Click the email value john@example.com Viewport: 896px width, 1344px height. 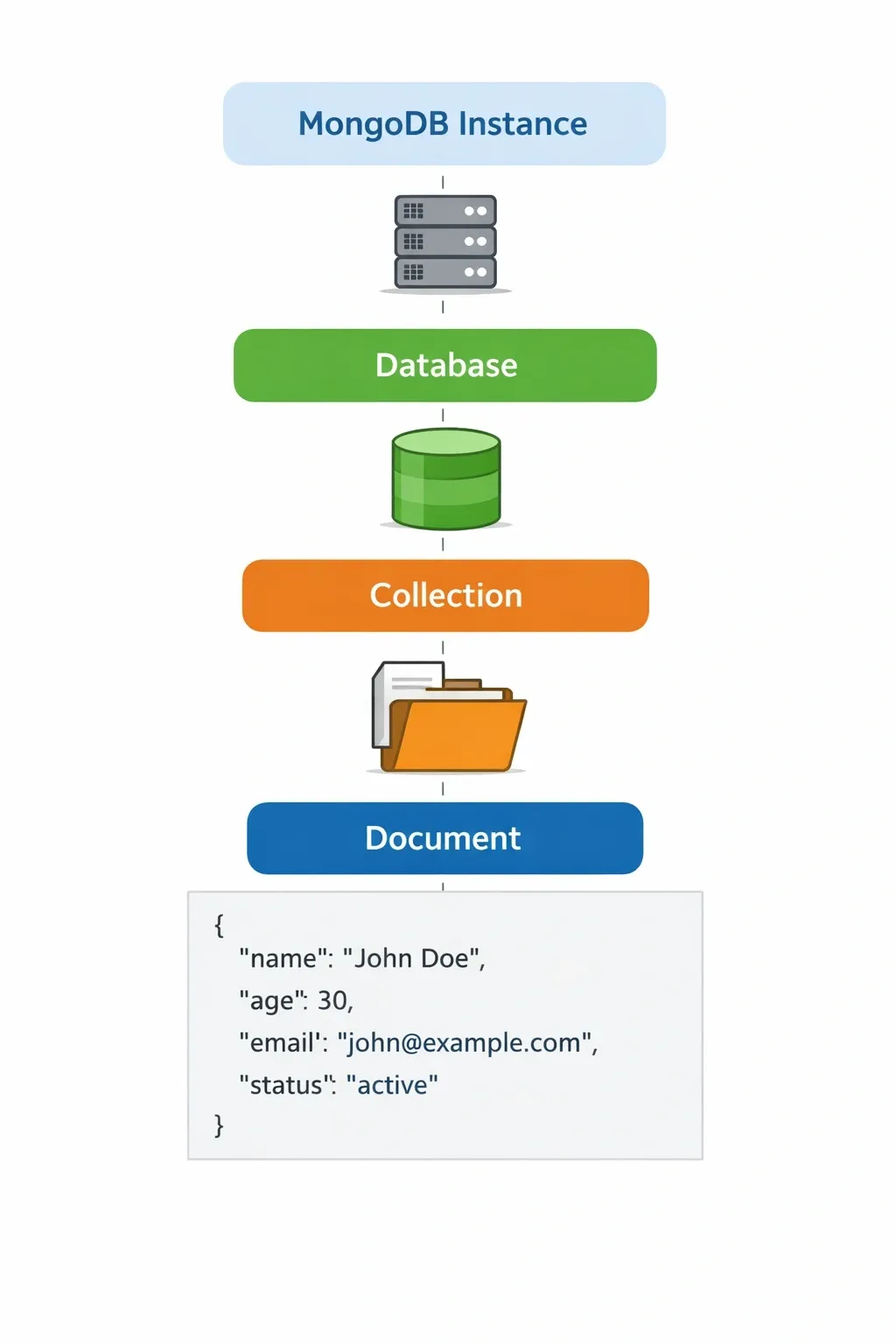464,1042
